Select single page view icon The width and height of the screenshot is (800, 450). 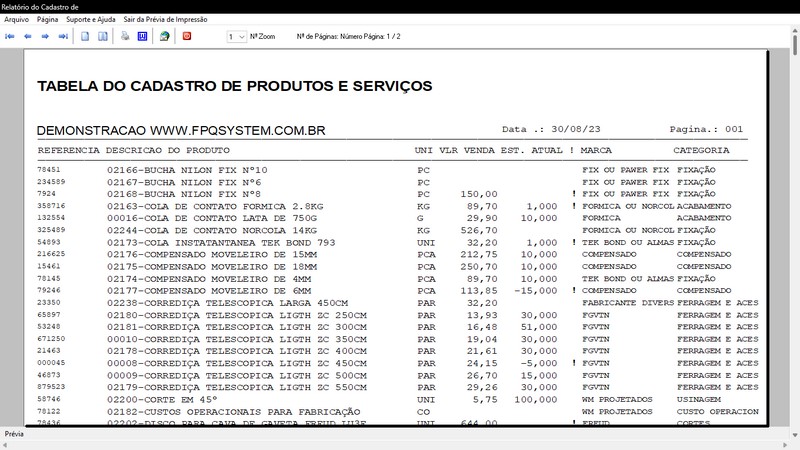point(86,36)
